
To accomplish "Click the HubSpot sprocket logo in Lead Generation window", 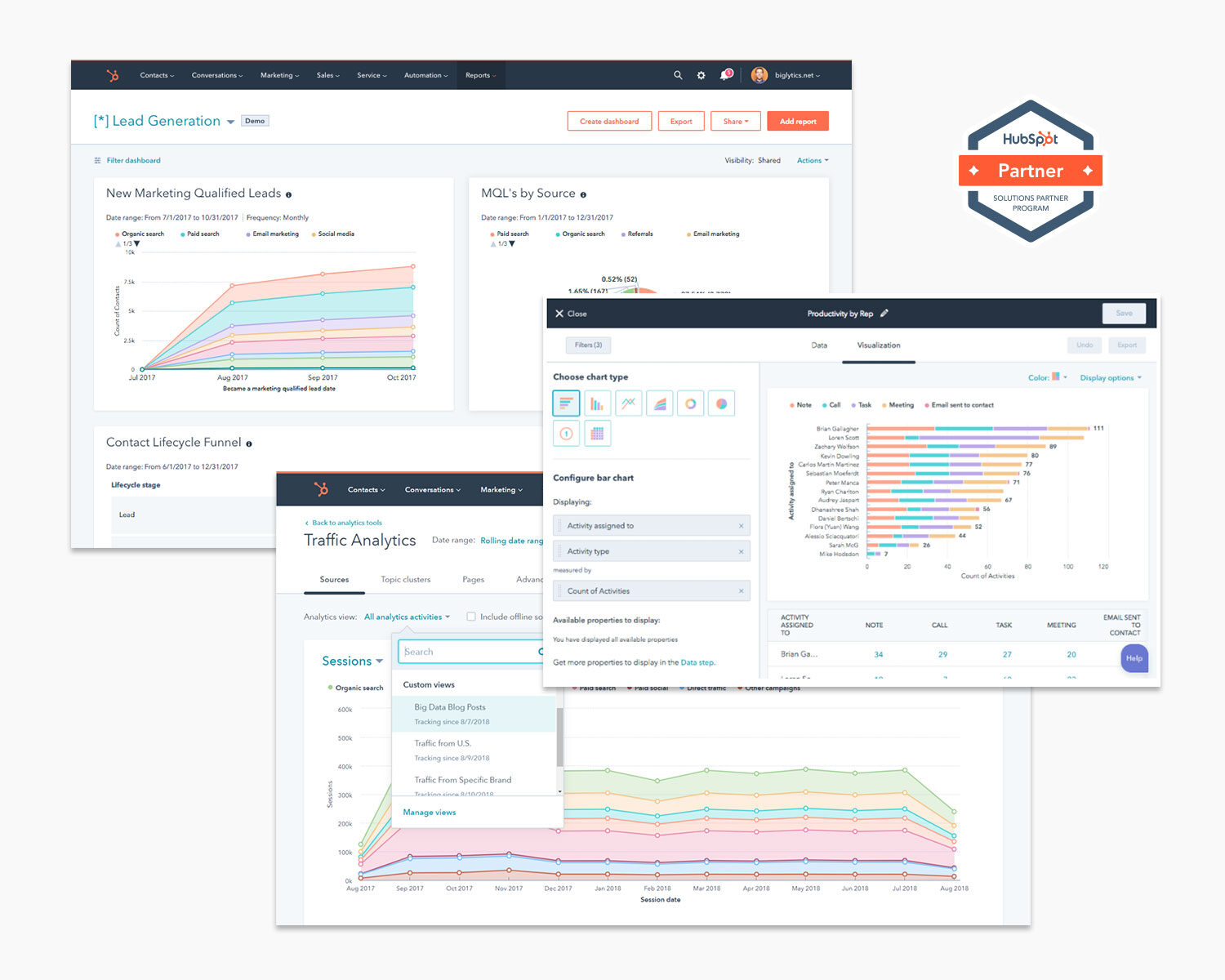I will click(x=113, y=75).
